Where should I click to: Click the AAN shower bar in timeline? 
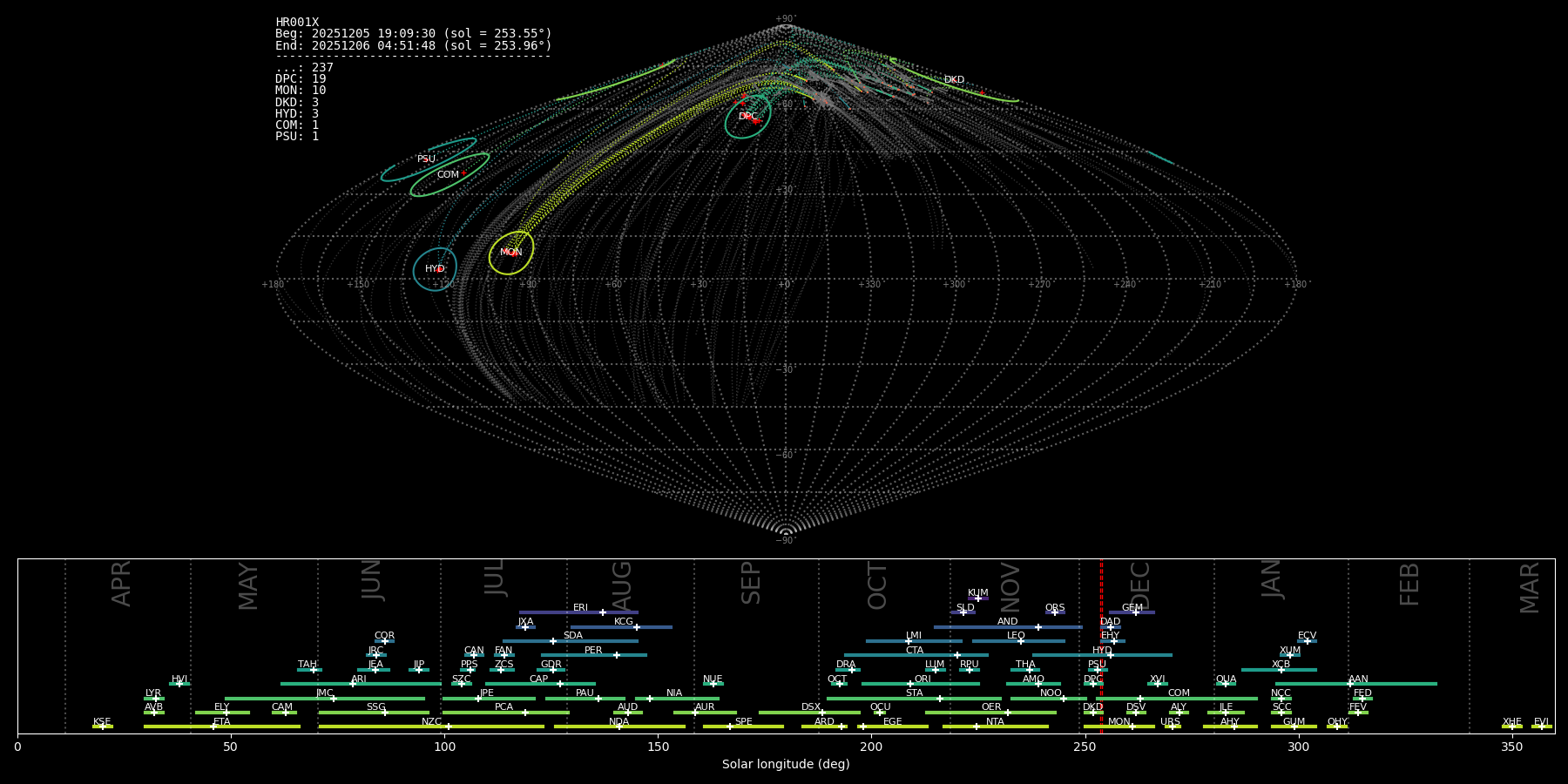(1357, 684)
